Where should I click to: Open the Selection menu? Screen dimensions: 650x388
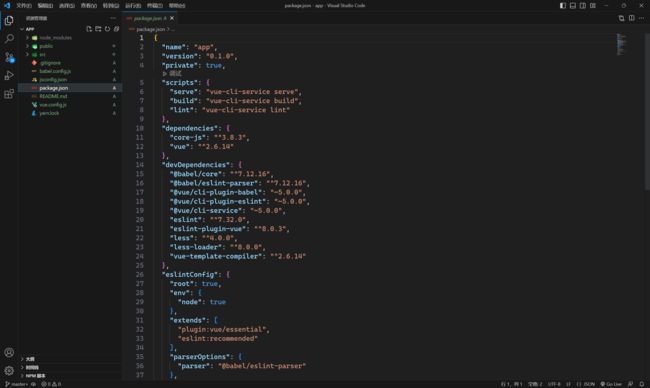(67, 5)
